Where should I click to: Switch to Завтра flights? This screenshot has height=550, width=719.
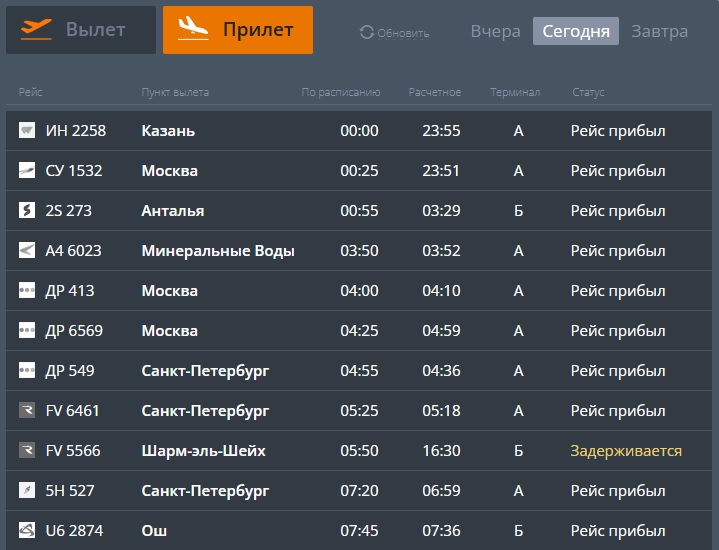(659, 31)
